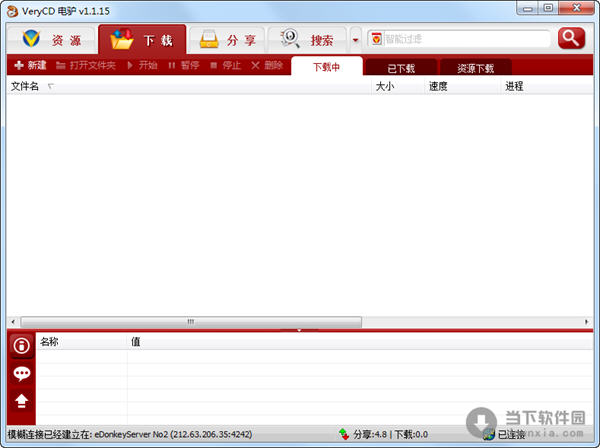The height and width of the screenshot is (448, 600).
Task: Click the horizontal scrollbar left arrow
Action: point(13,322)
